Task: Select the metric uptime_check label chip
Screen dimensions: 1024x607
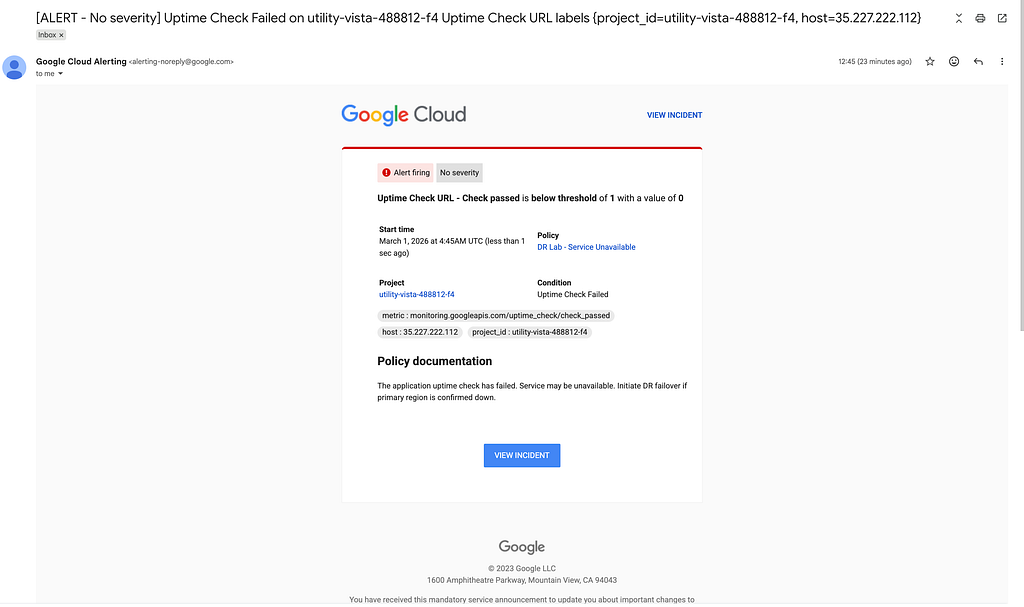Action: pyautogui.click(x=496, y=316)
